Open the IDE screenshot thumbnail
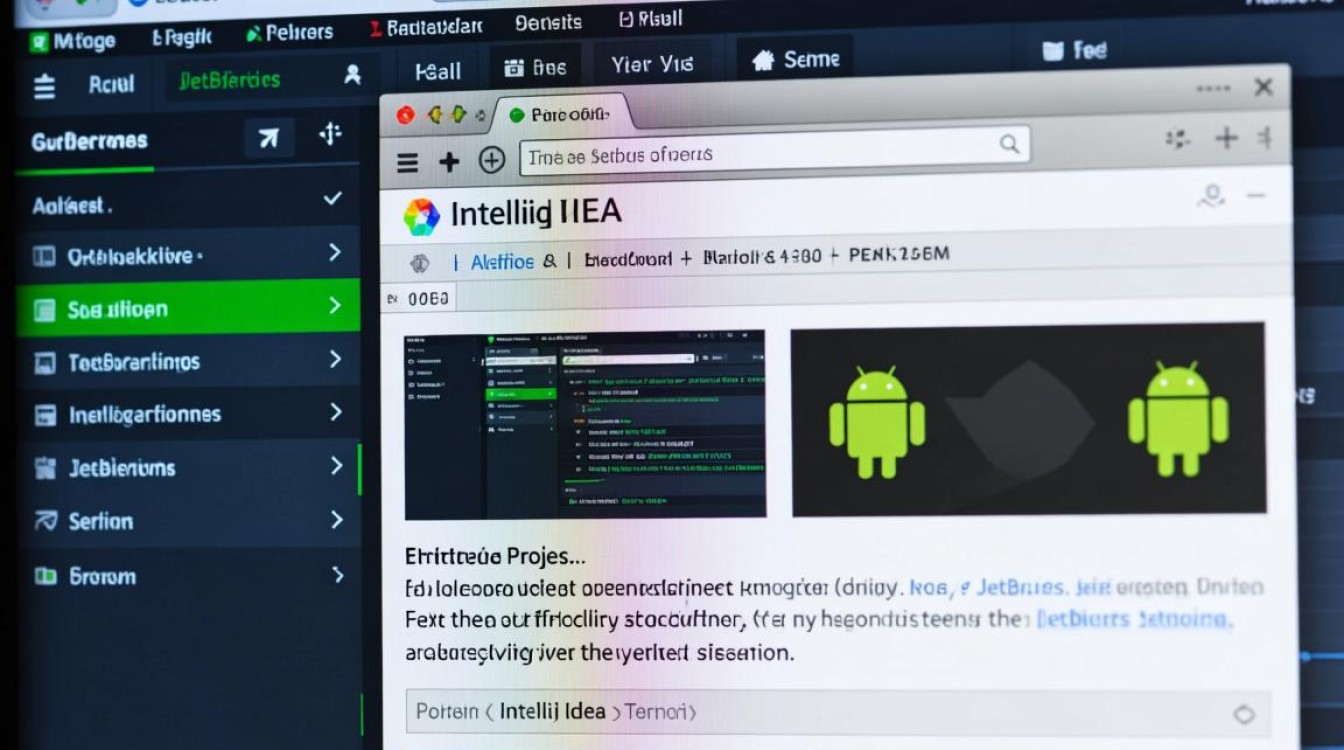This screenshot has height=750, width=1344. 585,424
